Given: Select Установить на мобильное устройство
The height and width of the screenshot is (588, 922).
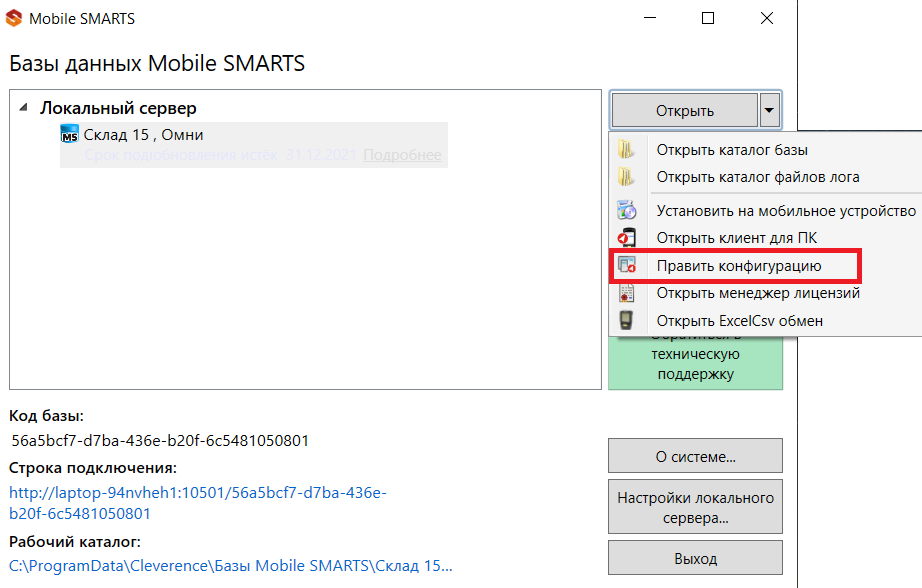Looking at the screenshot, I should coord(766,211).
